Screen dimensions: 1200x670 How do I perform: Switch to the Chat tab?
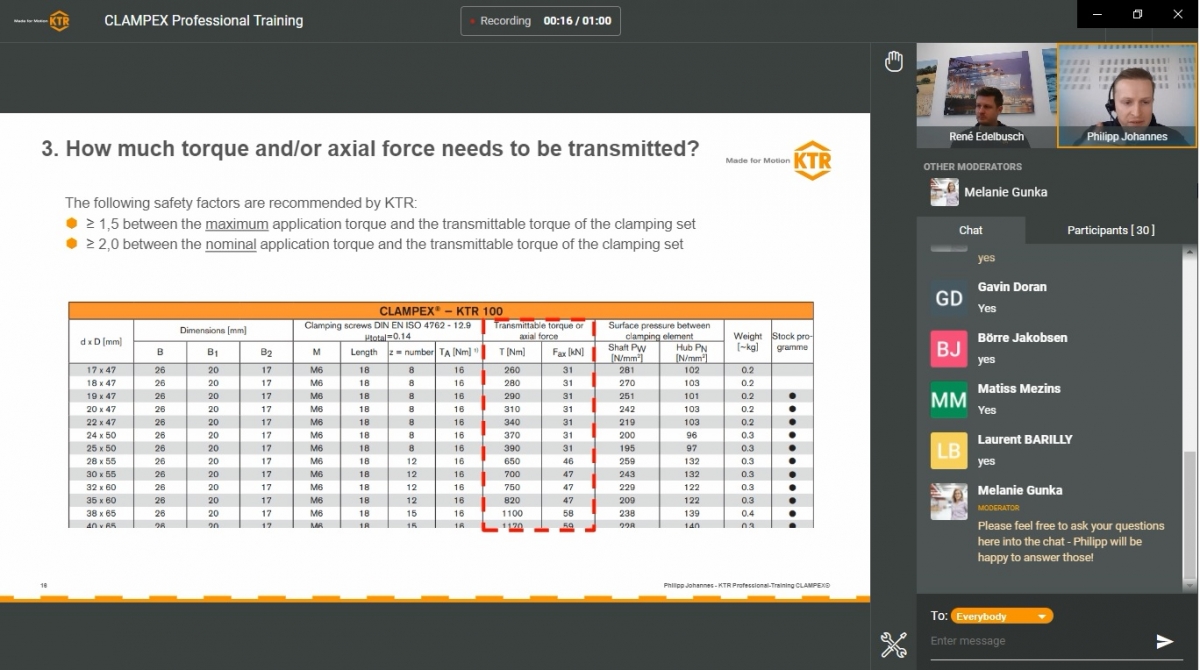click(970, 230)
